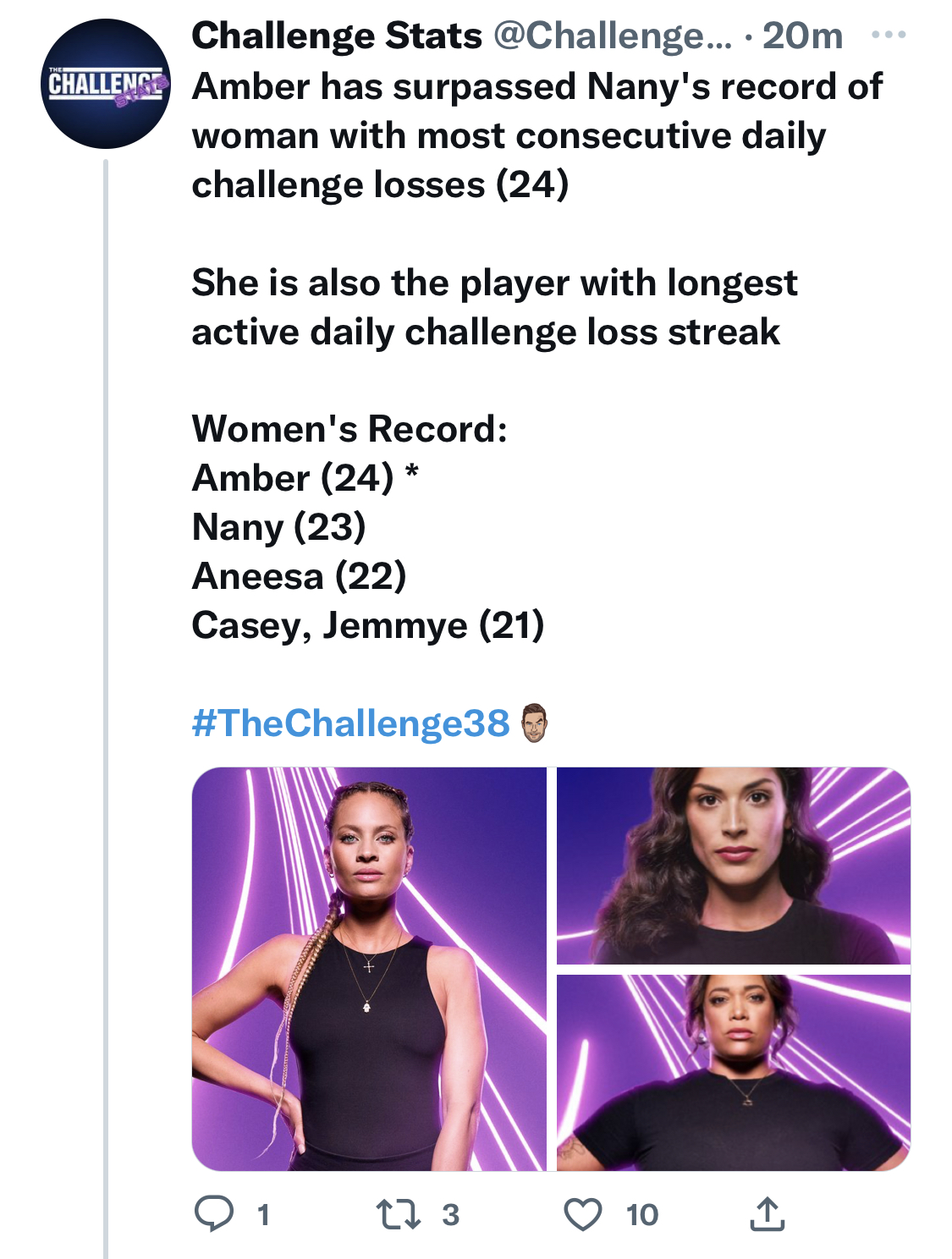Tap the share upload icon

767,1213
